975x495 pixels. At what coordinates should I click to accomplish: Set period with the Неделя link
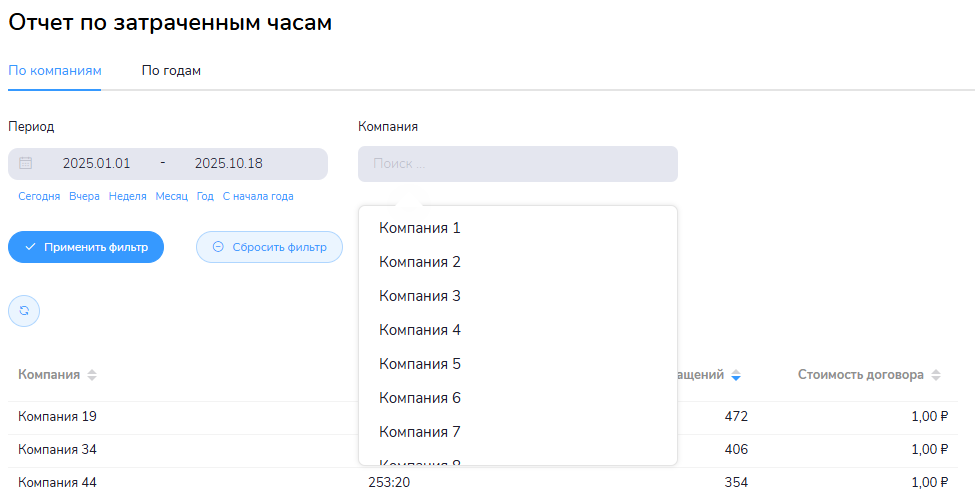coord(128,197)
